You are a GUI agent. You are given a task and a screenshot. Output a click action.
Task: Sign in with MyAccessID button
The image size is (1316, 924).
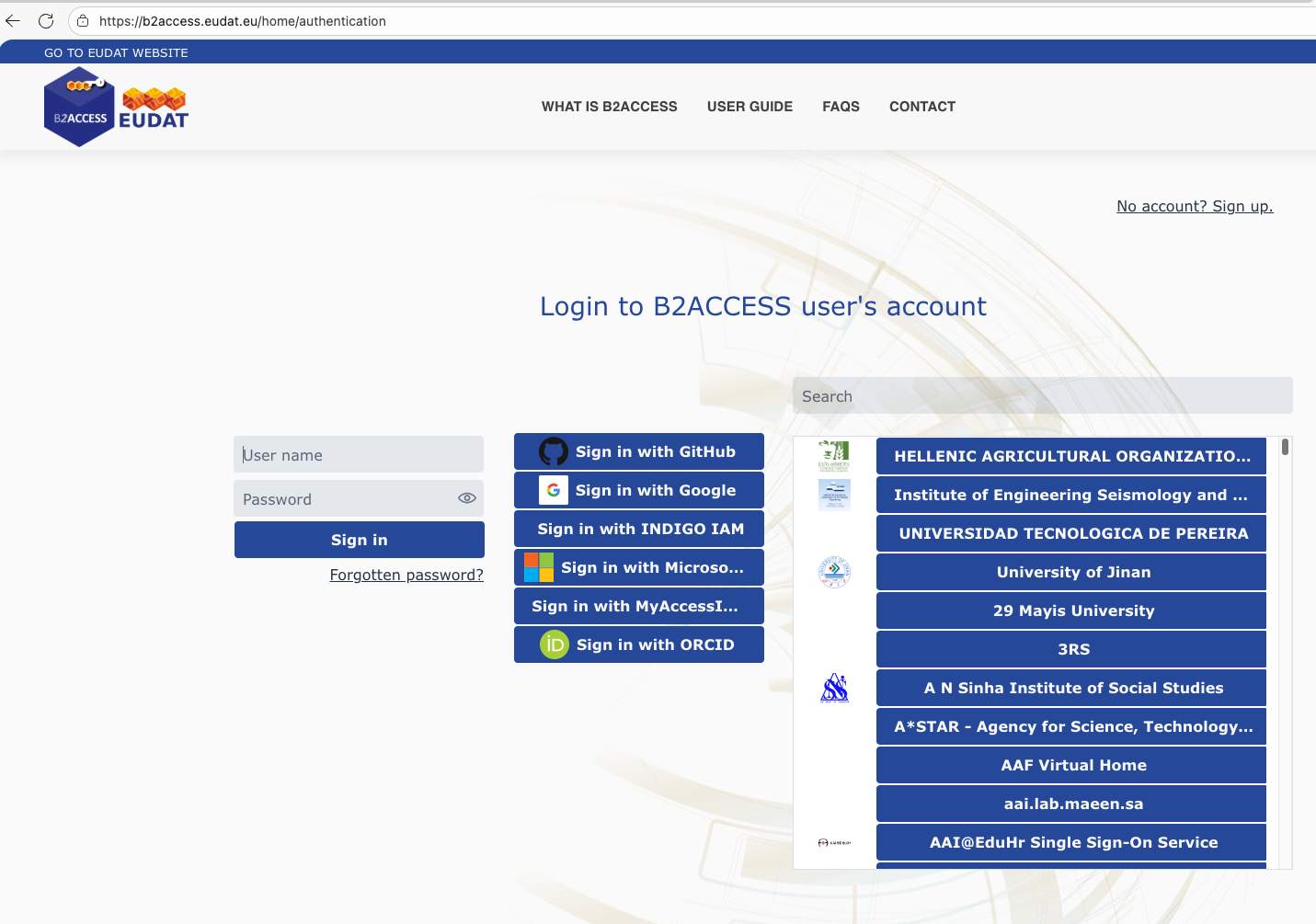pyautogui.click(x=639, y=606)
